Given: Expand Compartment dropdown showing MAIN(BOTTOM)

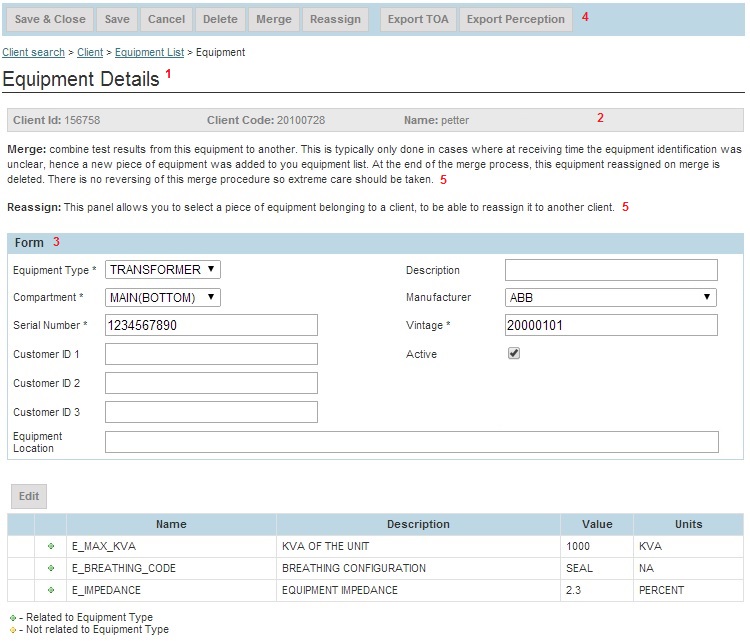Looking at the screenshot, I should coord(163,298).
